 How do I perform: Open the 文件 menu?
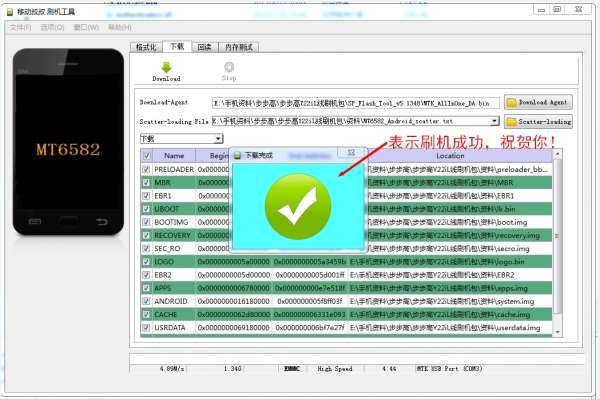(x=20, y=28)
